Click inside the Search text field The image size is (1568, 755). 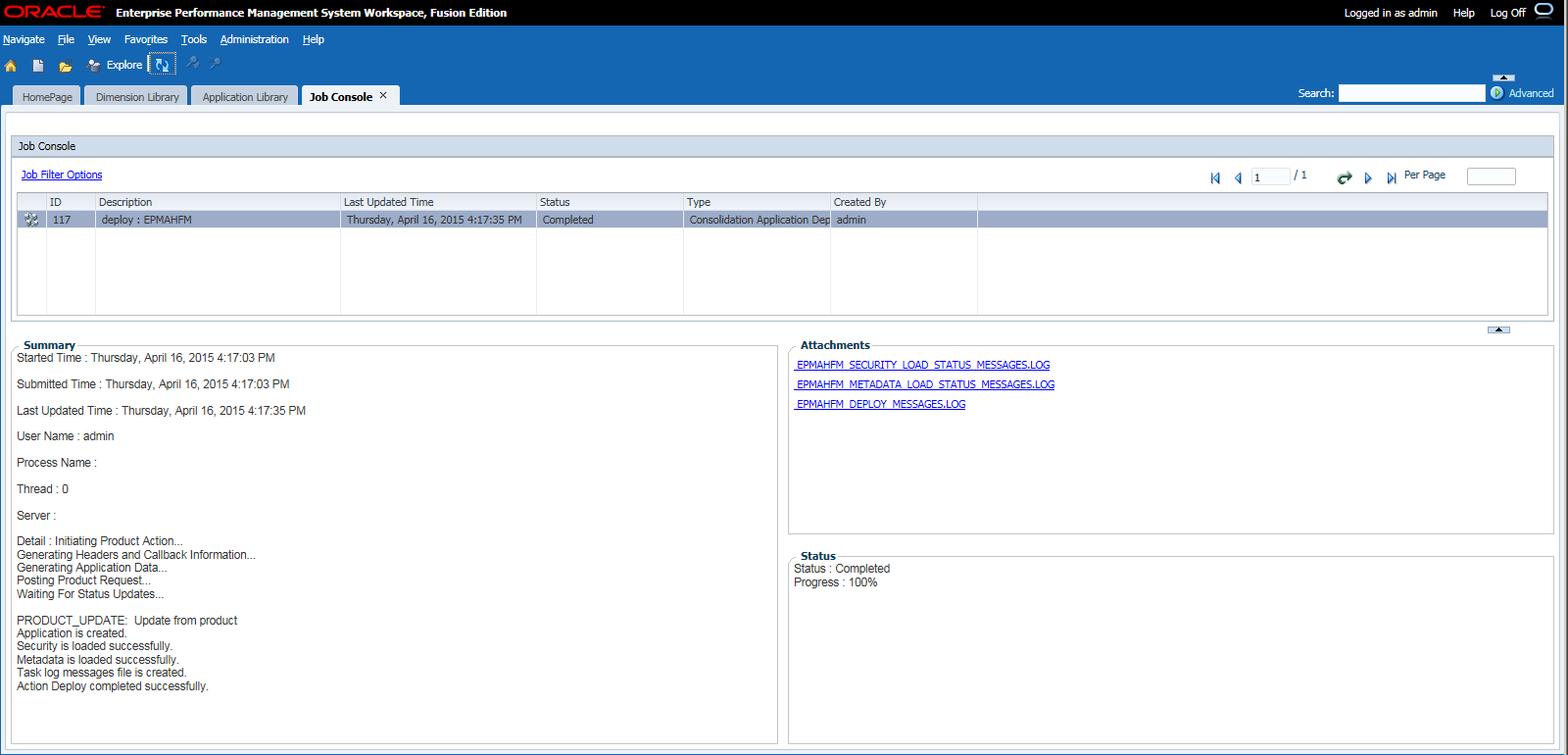click(x=1412, y=93)
